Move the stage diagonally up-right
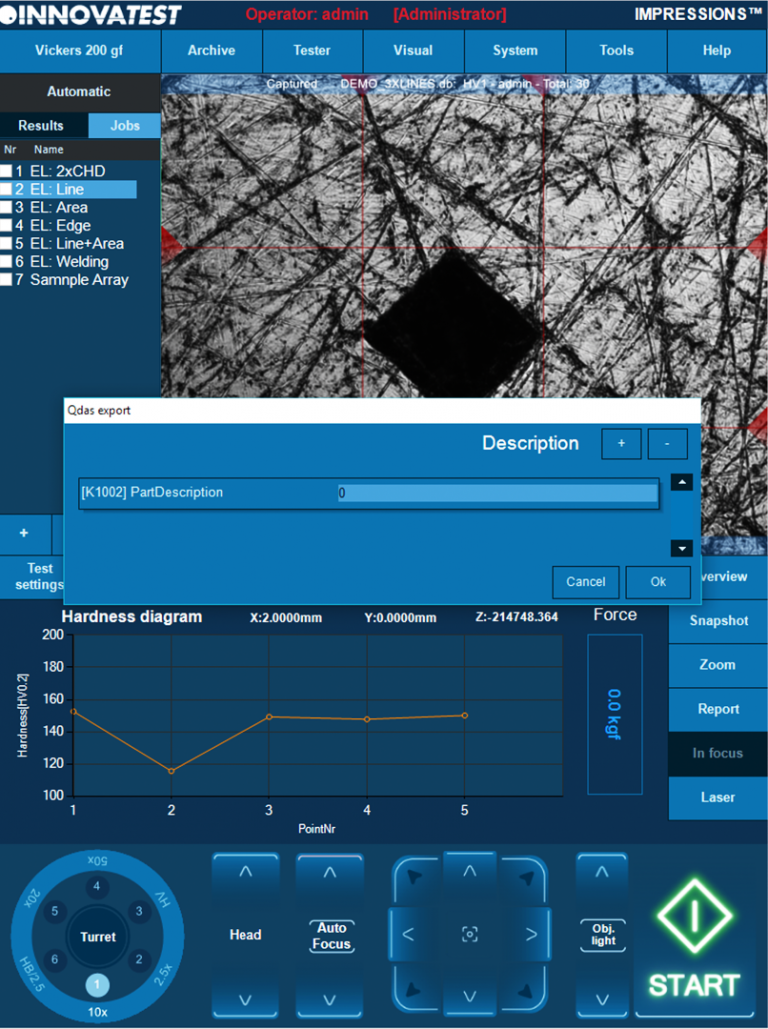Screen dimensions: 768x1029 coord(526,878)
